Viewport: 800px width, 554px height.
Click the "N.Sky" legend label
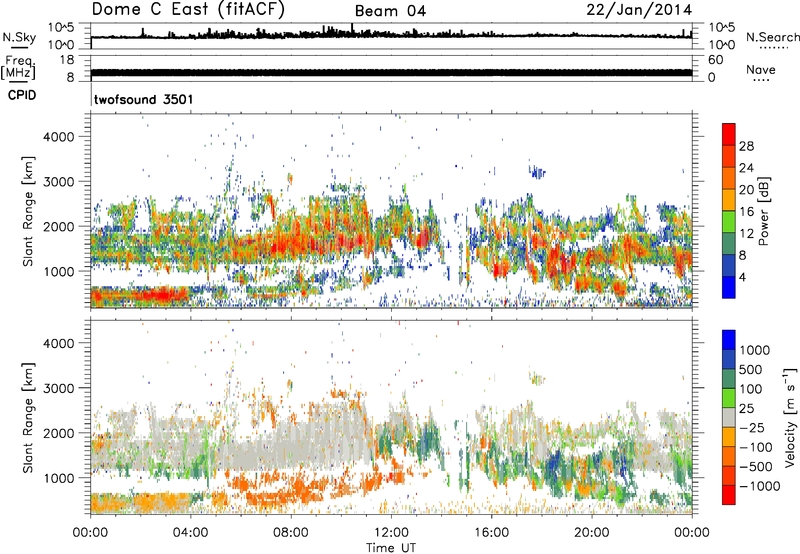pyautogui.click(x=19, y=37)
